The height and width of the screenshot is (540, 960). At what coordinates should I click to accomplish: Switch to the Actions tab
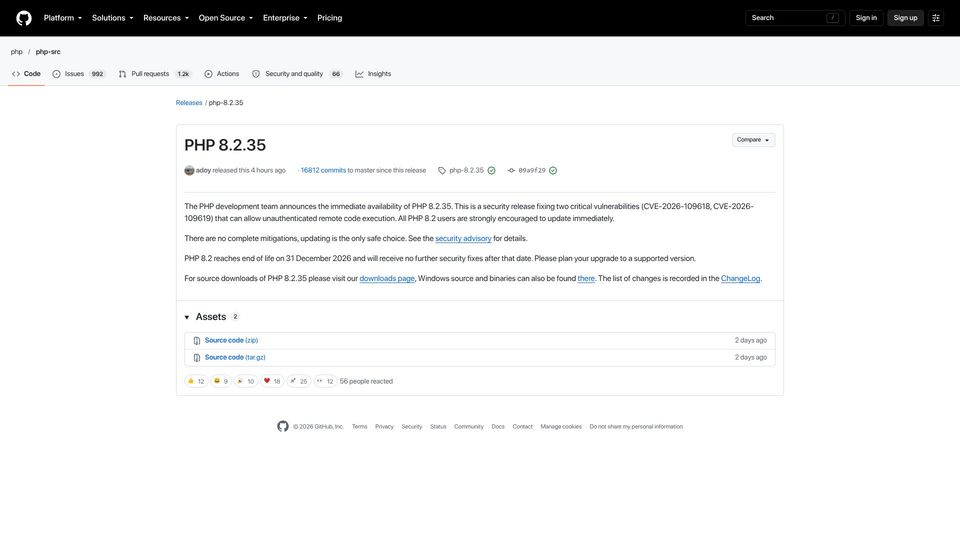coord(222,73)
